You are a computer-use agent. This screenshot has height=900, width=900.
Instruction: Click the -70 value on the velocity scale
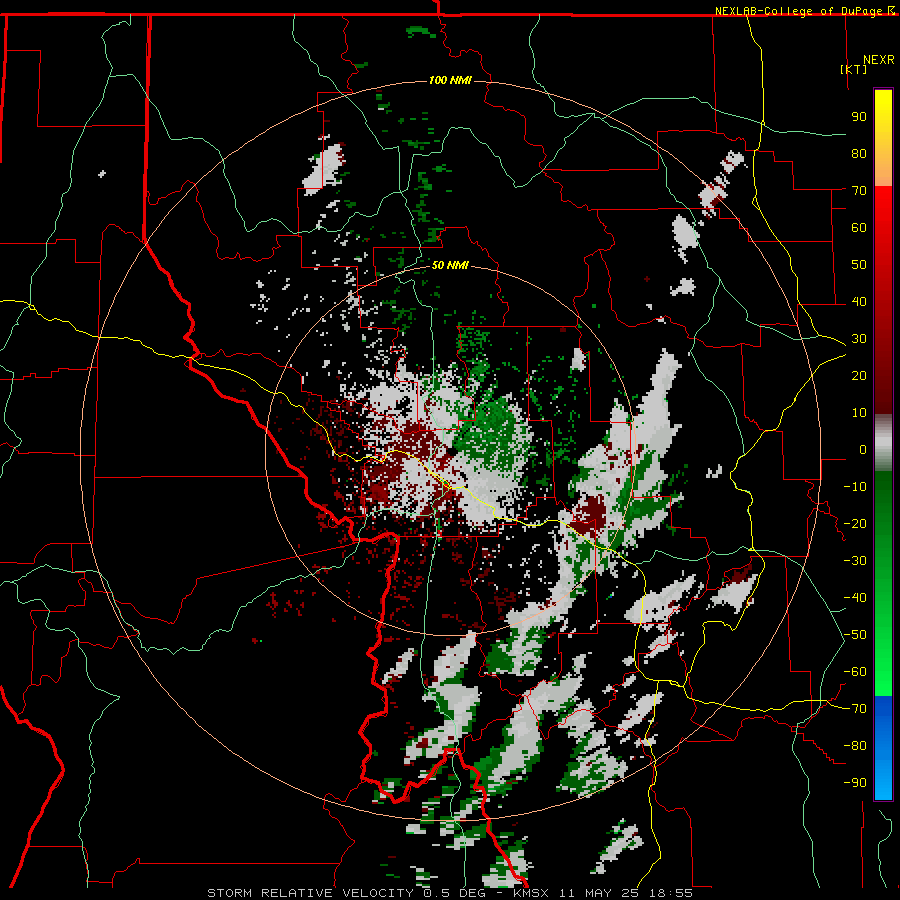click(x=855, y=709)
